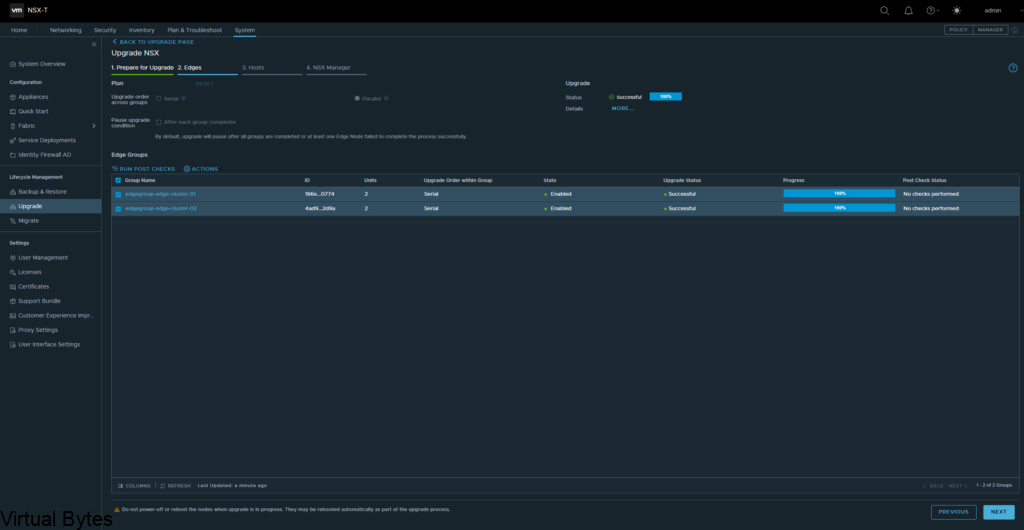Select the Parallel upgrade order radio
Image resolution: width=1024 pixels, height=530 pixels.
click(x=357, y=98)
